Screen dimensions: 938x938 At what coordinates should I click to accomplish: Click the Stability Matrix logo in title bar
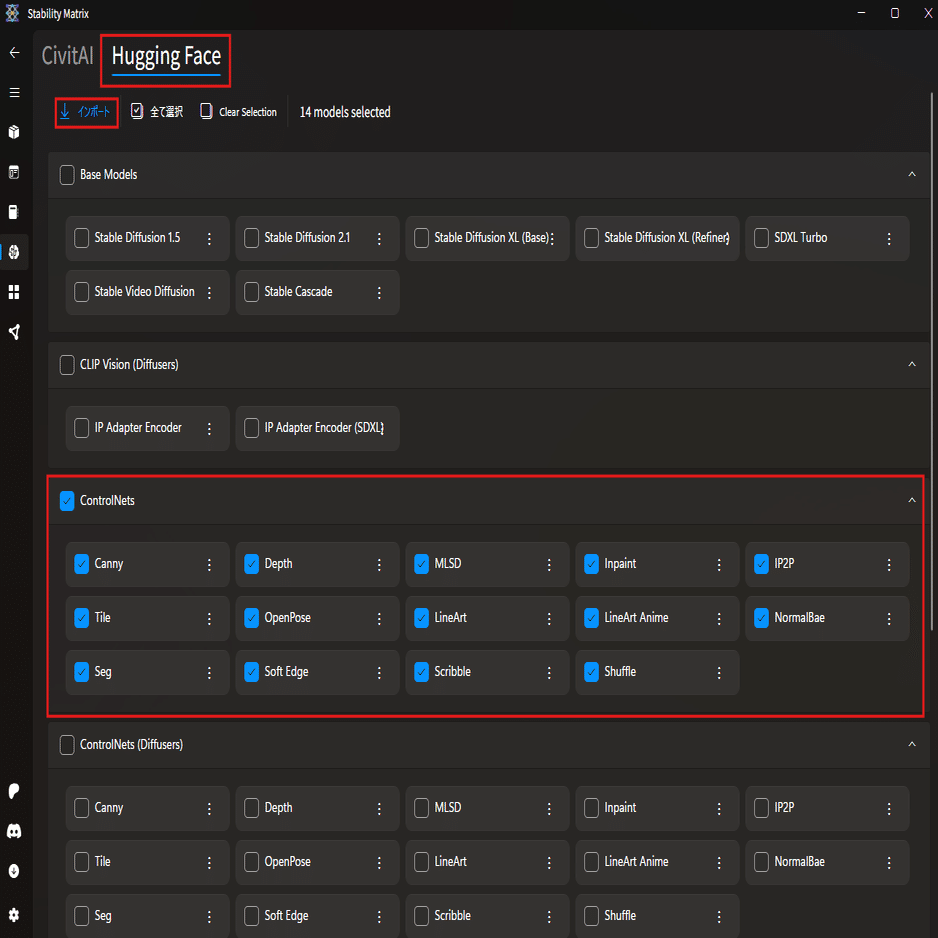coord(12,13)
